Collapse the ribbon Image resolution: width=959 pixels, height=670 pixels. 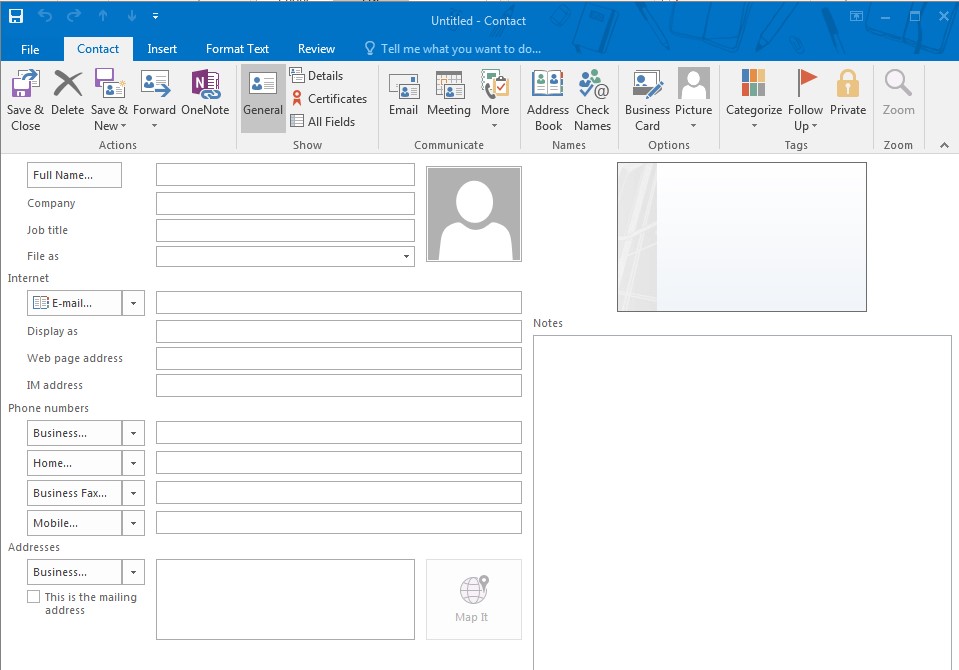[x=944, y=145]
